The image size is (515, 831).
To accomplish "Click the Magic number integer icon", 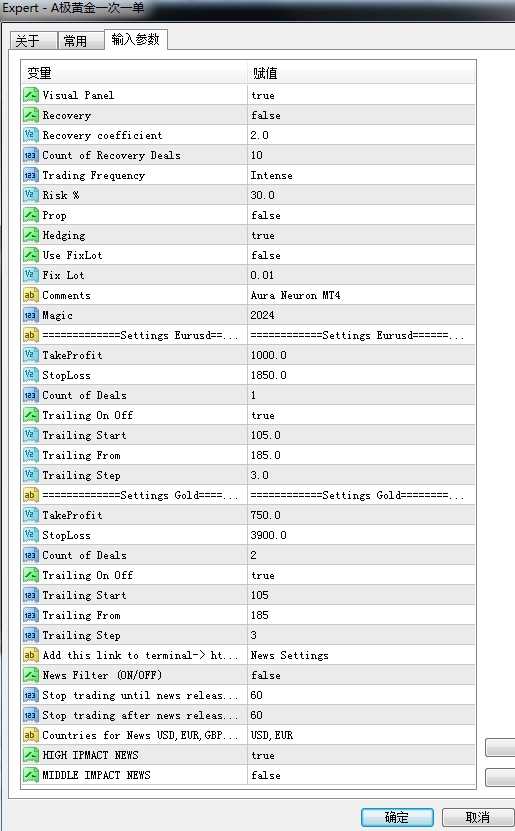I will [31, 315].
